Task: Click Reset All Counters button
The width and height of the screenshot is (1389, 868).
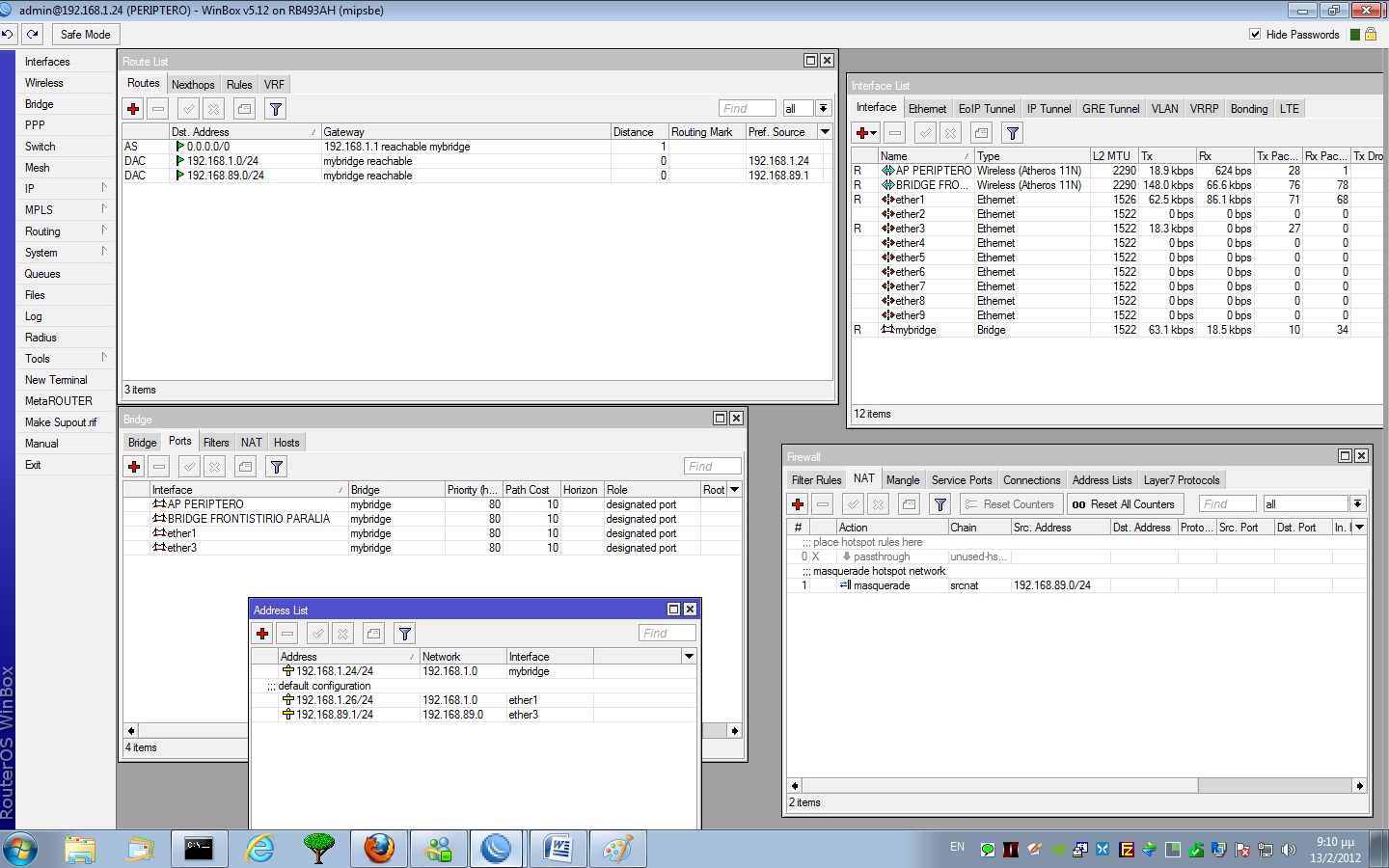Action: point(1124,504)
